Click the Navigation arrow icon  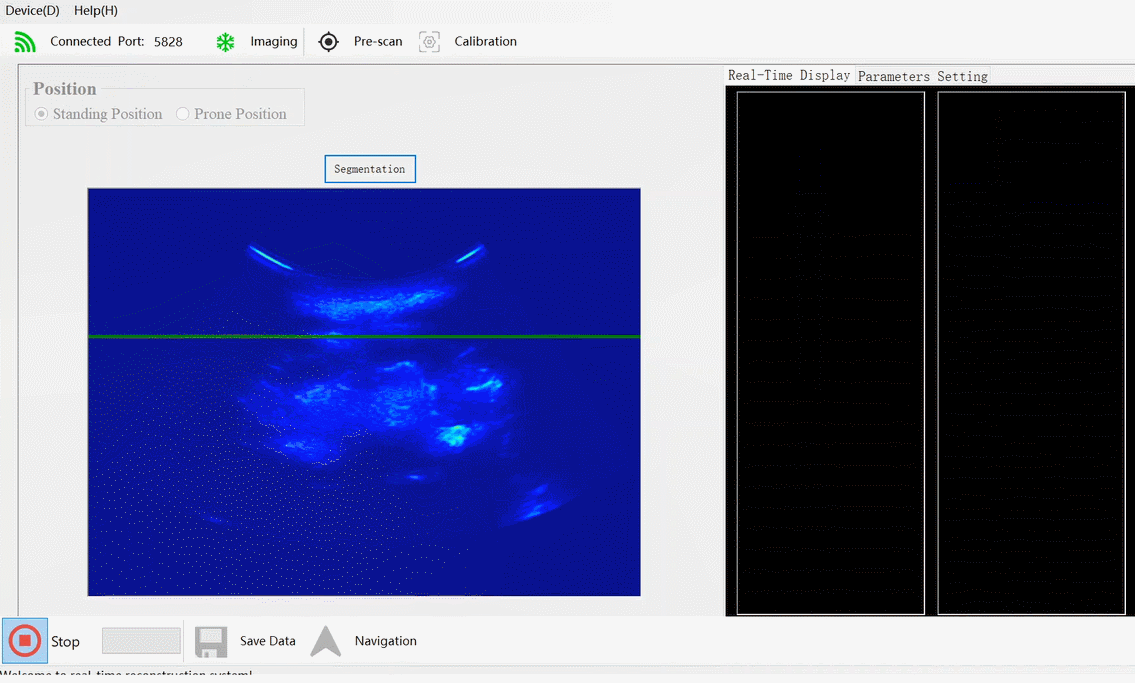[326, 641]
